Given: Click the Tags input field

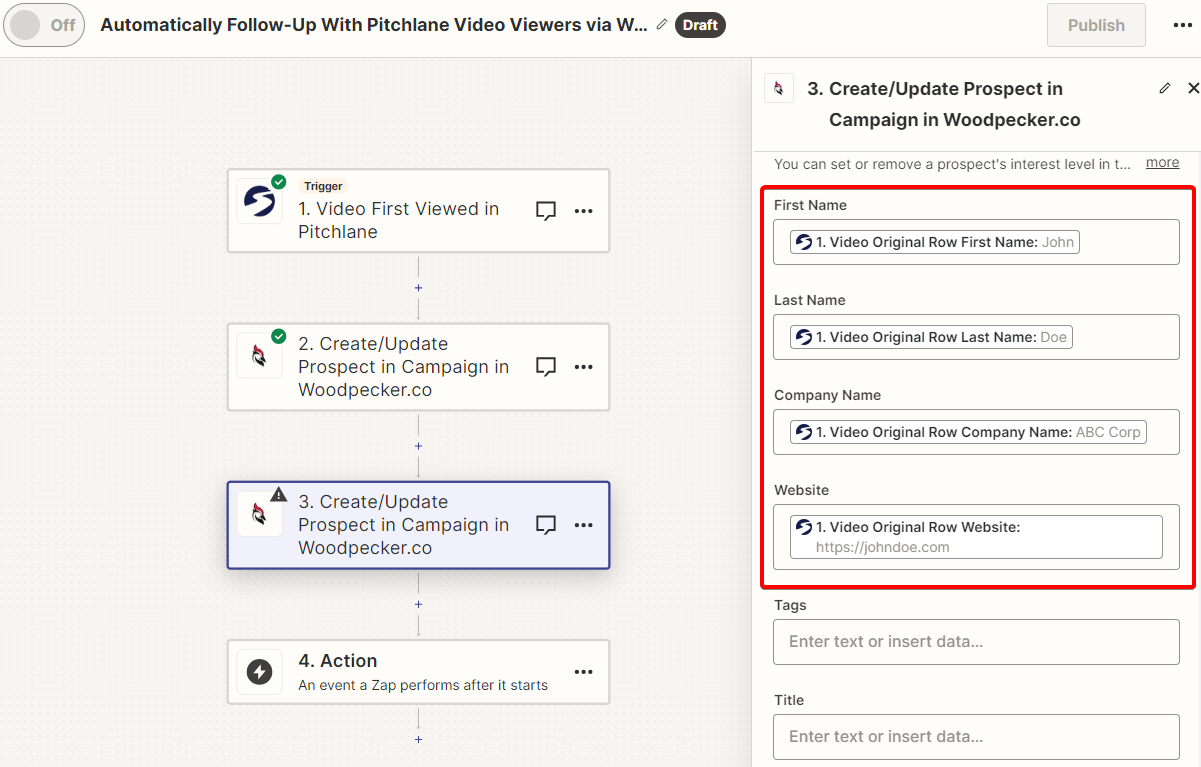Looking at the screenshot, I should pyautogui.click(x=976, y=642).
